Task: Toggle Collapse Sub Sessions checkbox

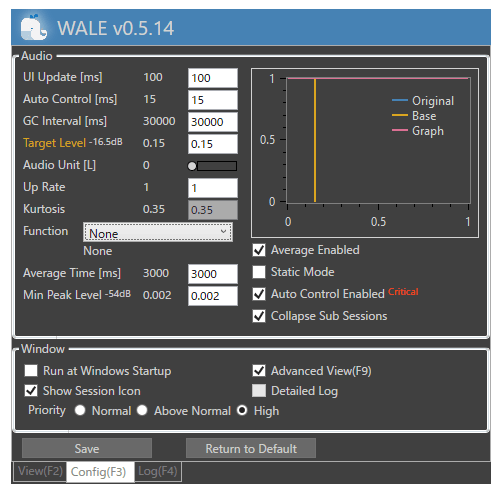Action: (259, 316)
